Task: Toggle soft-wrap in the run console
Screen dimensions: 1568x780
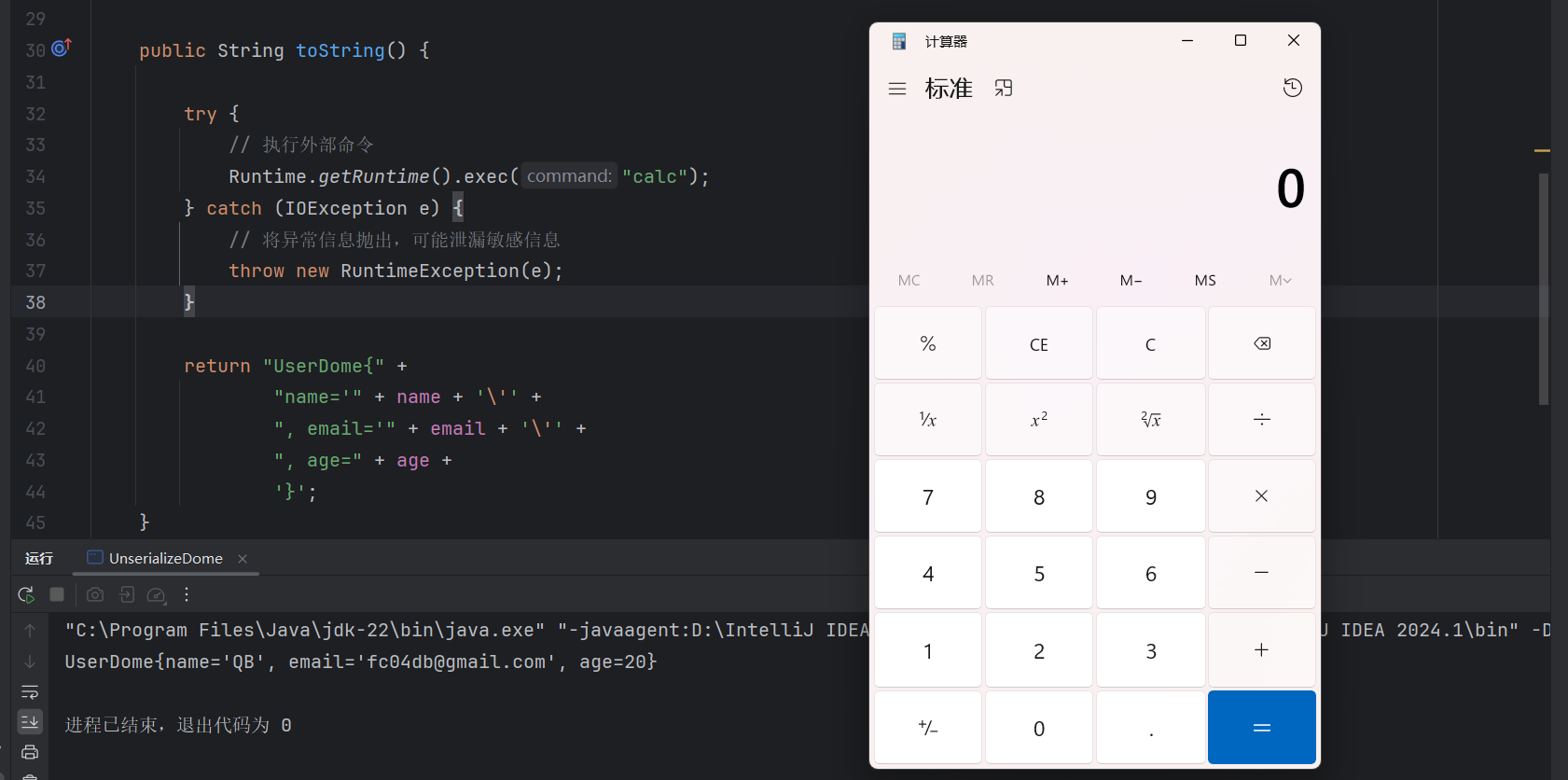Action: [30, 691]
